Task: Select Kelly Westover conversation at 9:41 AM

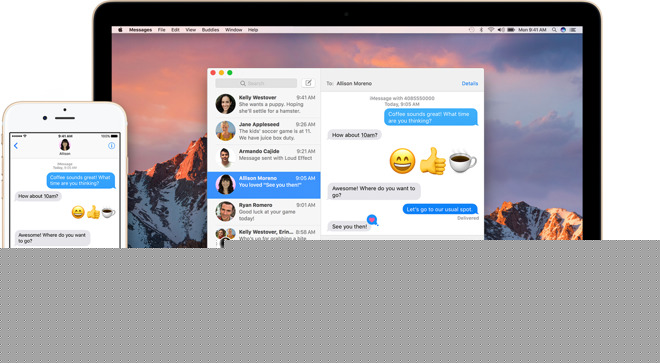Action: [x=264, y=104]
